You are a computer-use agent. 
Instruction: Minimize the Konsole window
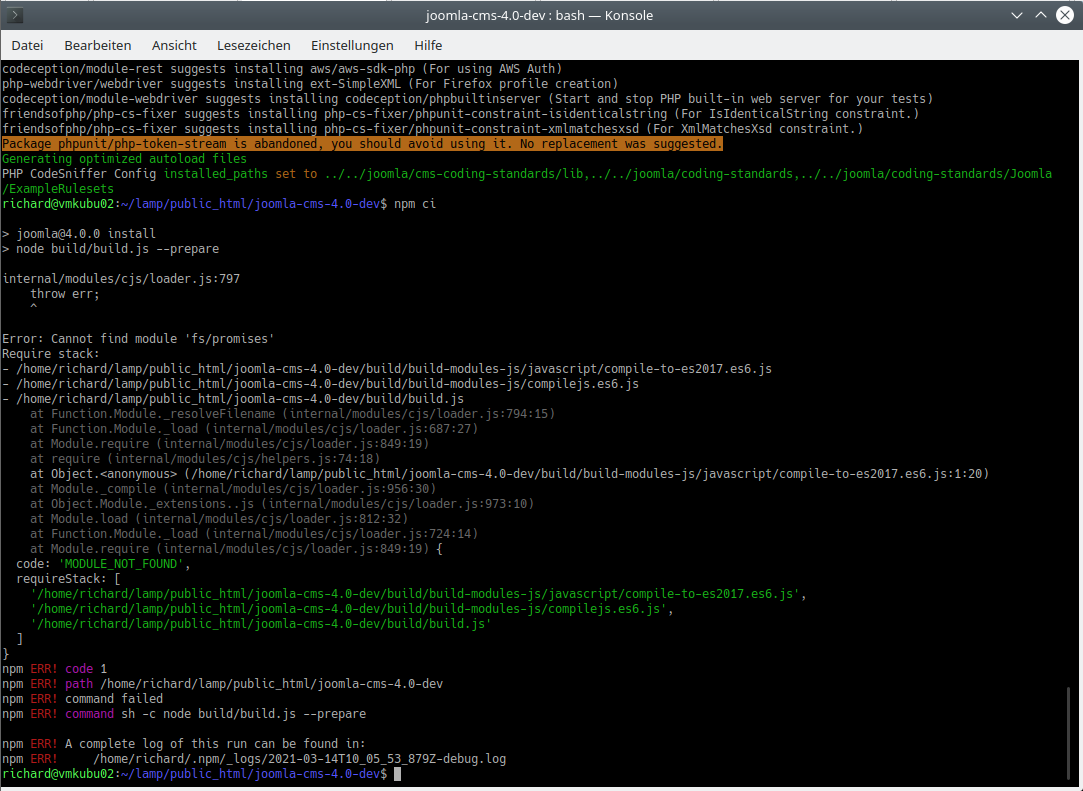click(x=1017, y=15)
